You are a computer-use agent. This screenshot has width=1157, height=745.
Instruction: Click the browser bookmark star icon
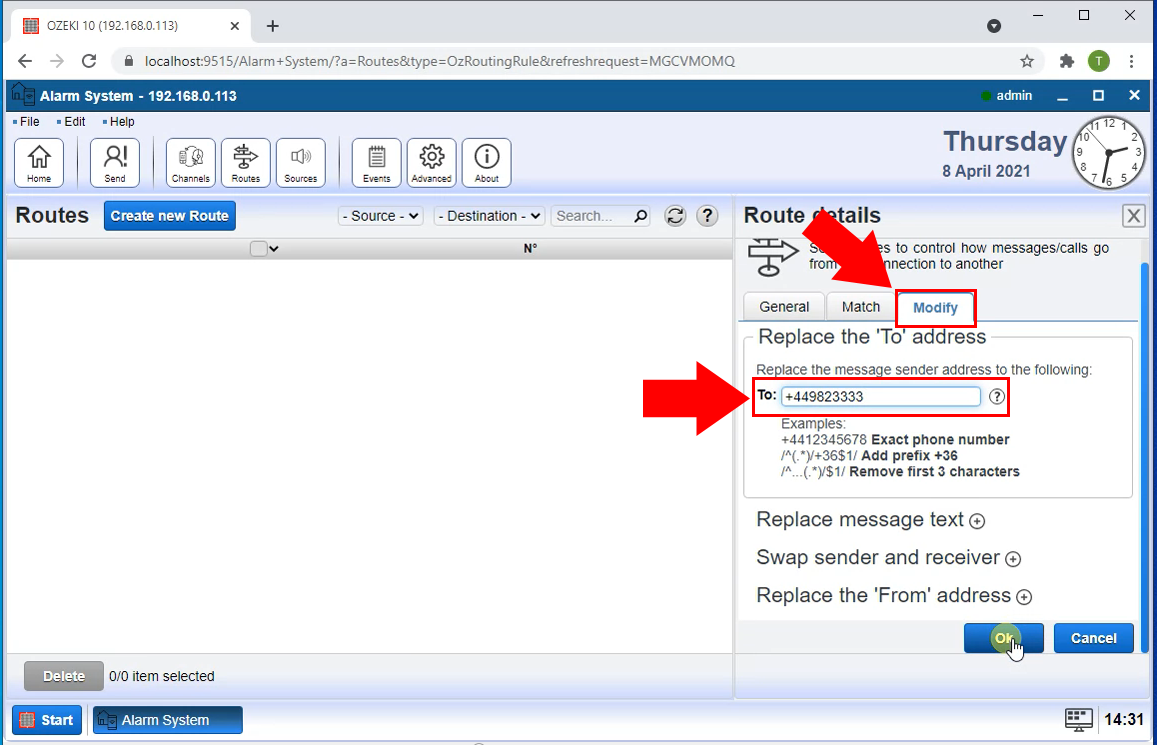1027,61
